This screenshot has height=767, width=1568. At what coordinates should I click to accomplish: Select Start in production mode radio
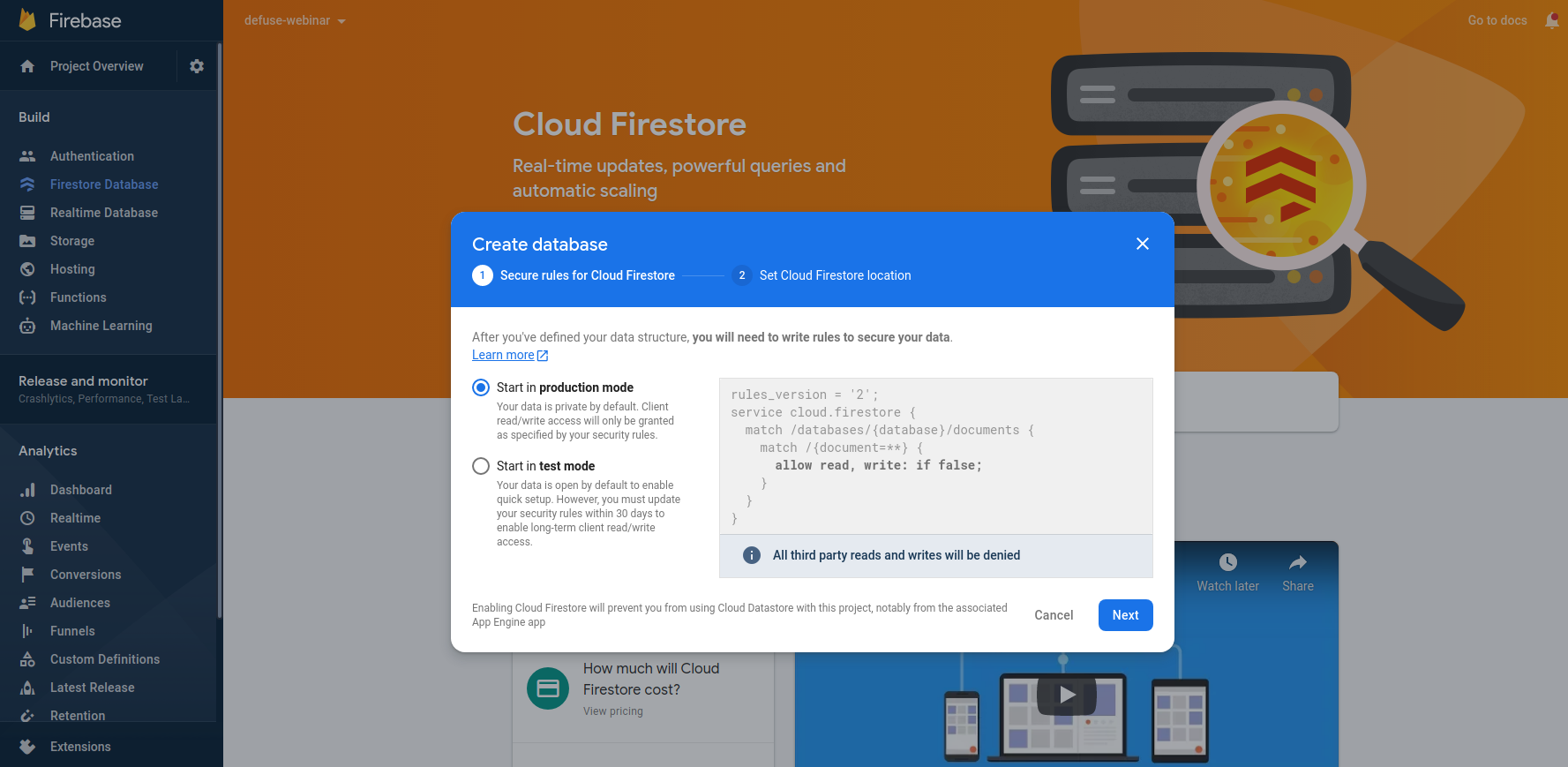[x=481, y=387]
